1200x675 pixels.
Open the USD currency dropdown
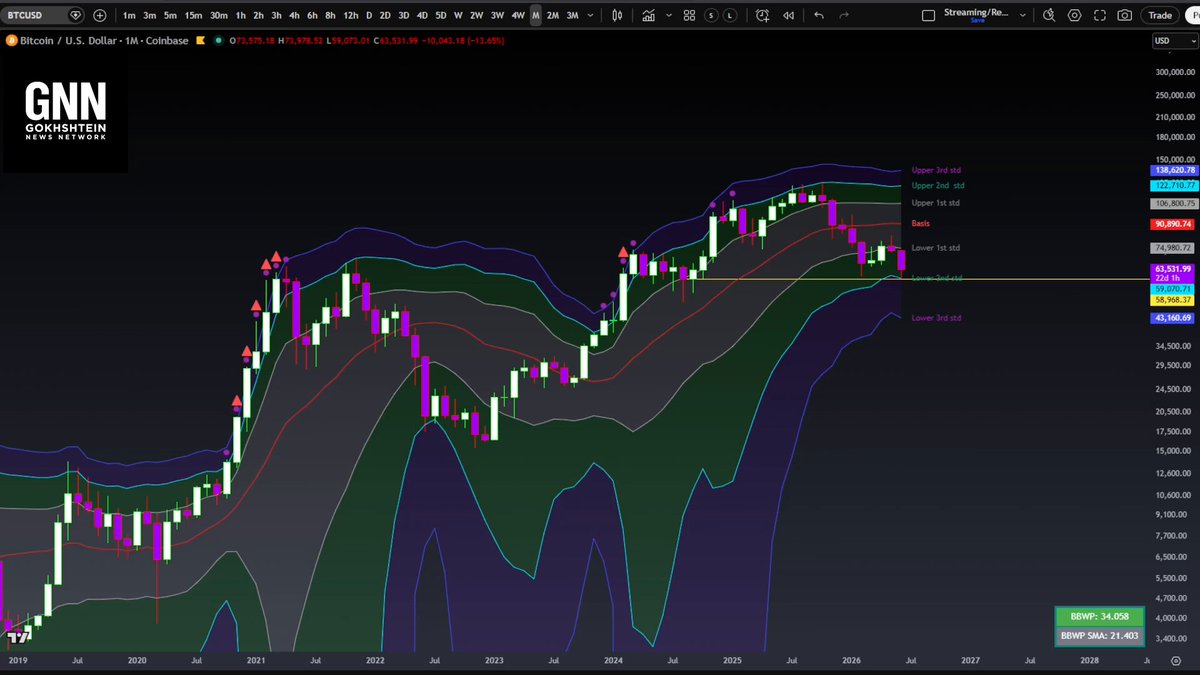pyautogui.click(x=1173, y=41)
